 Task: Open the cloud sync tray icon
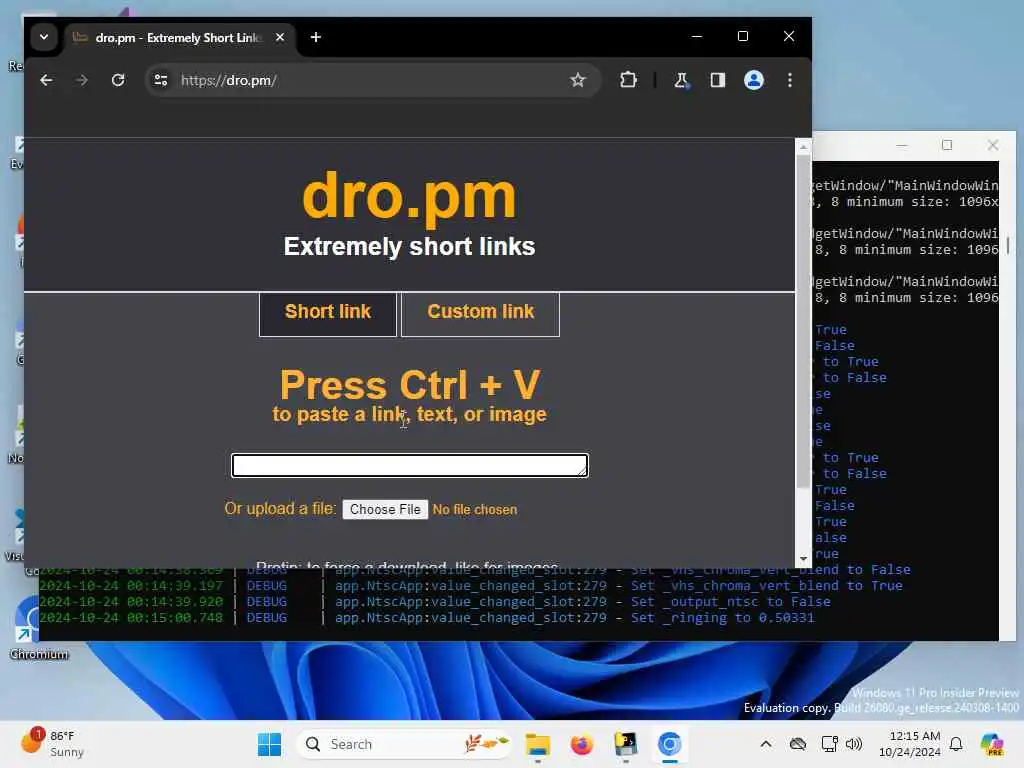[x=797, y=744]
